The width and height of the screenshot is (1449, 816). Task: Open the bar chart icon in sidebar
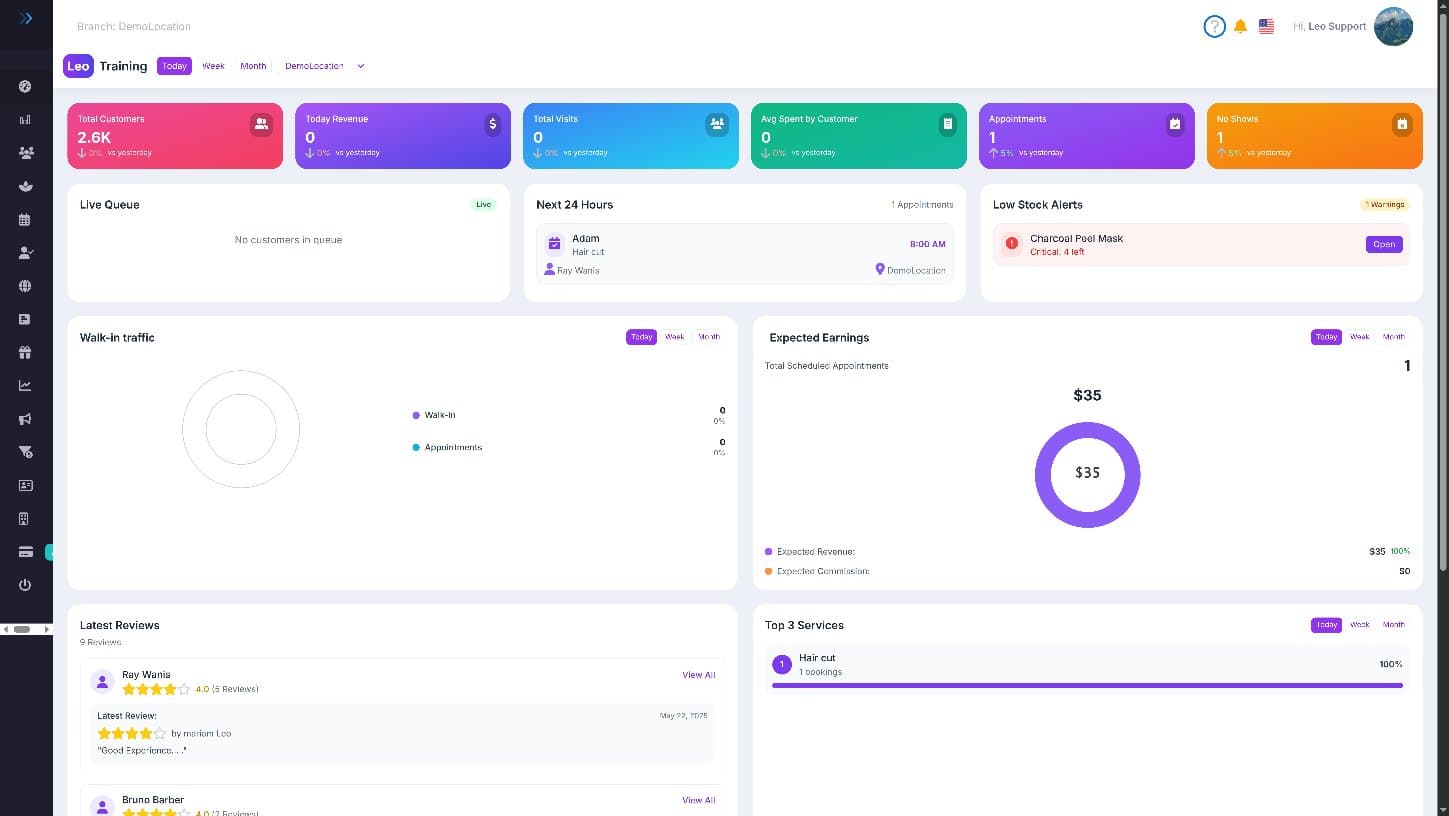[25, 120]
